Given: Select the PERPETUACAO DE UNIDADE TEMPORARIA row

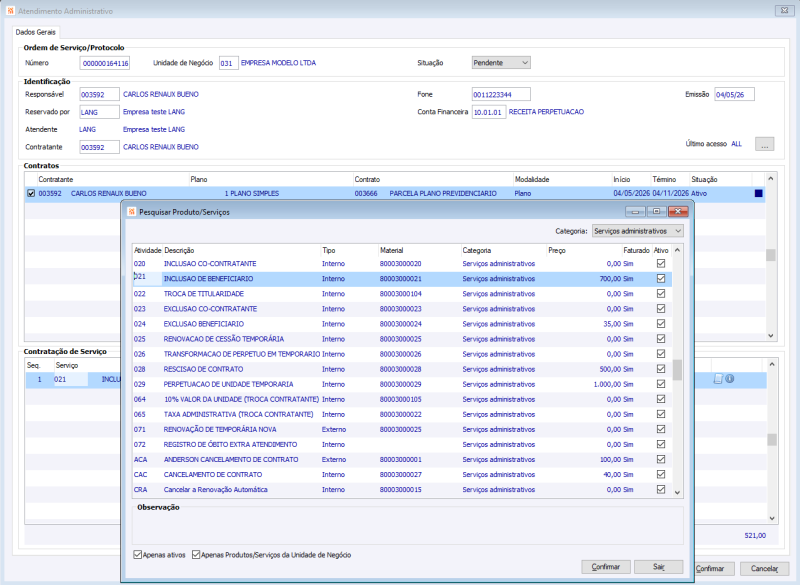Looking at the screenshot, I should pyautogui.click(x=402, y=384).
